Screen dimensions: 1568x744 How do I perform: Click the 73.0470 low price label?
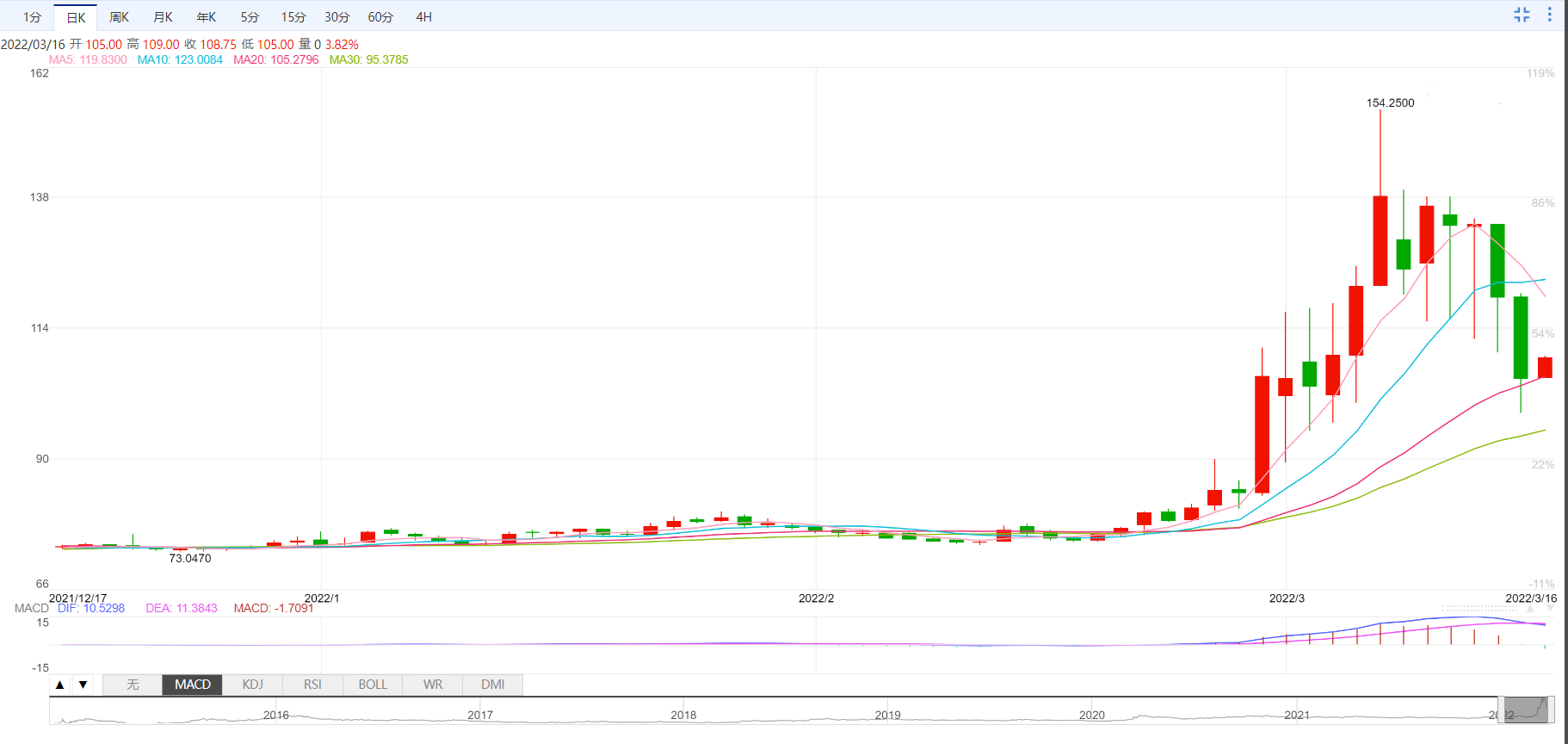click(190, 558)
